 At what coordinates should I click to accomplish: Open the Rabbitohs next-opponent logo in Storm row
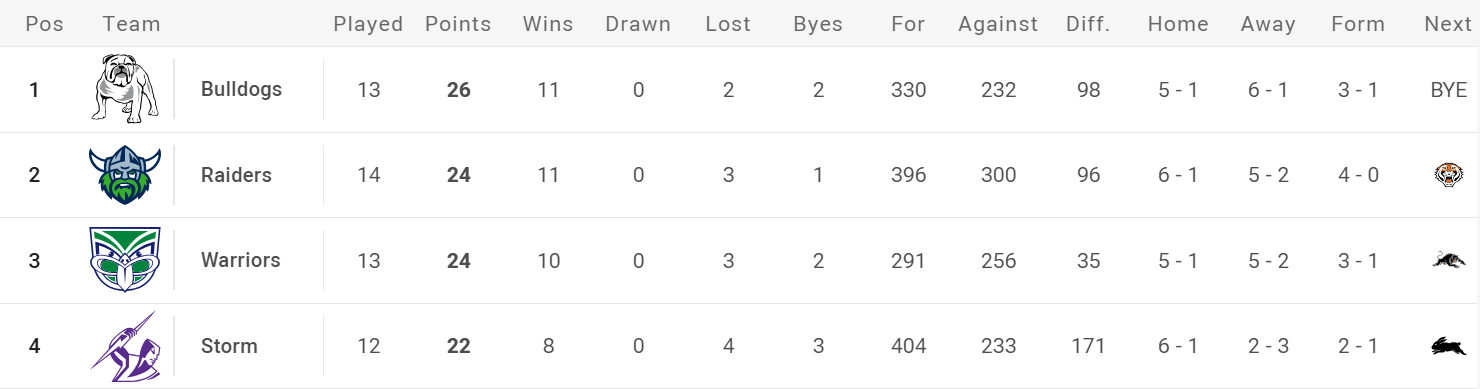click(x=1447, y=346)
